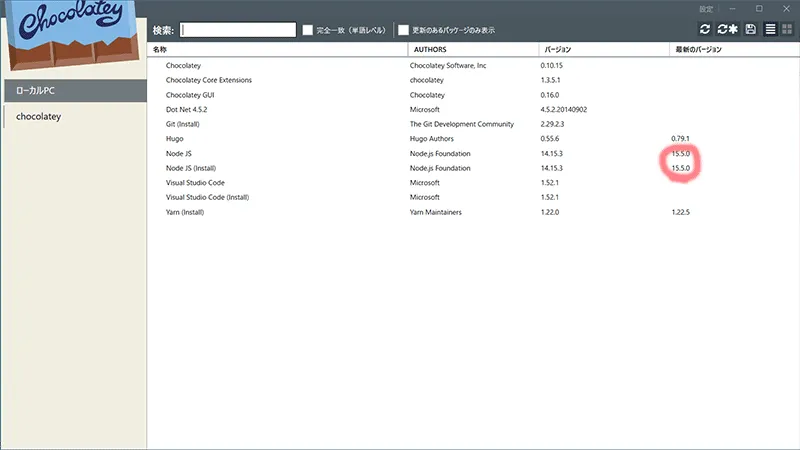
Task: Click the Chocolatey Software, Inc author cell
Action: tap(448, 65)
